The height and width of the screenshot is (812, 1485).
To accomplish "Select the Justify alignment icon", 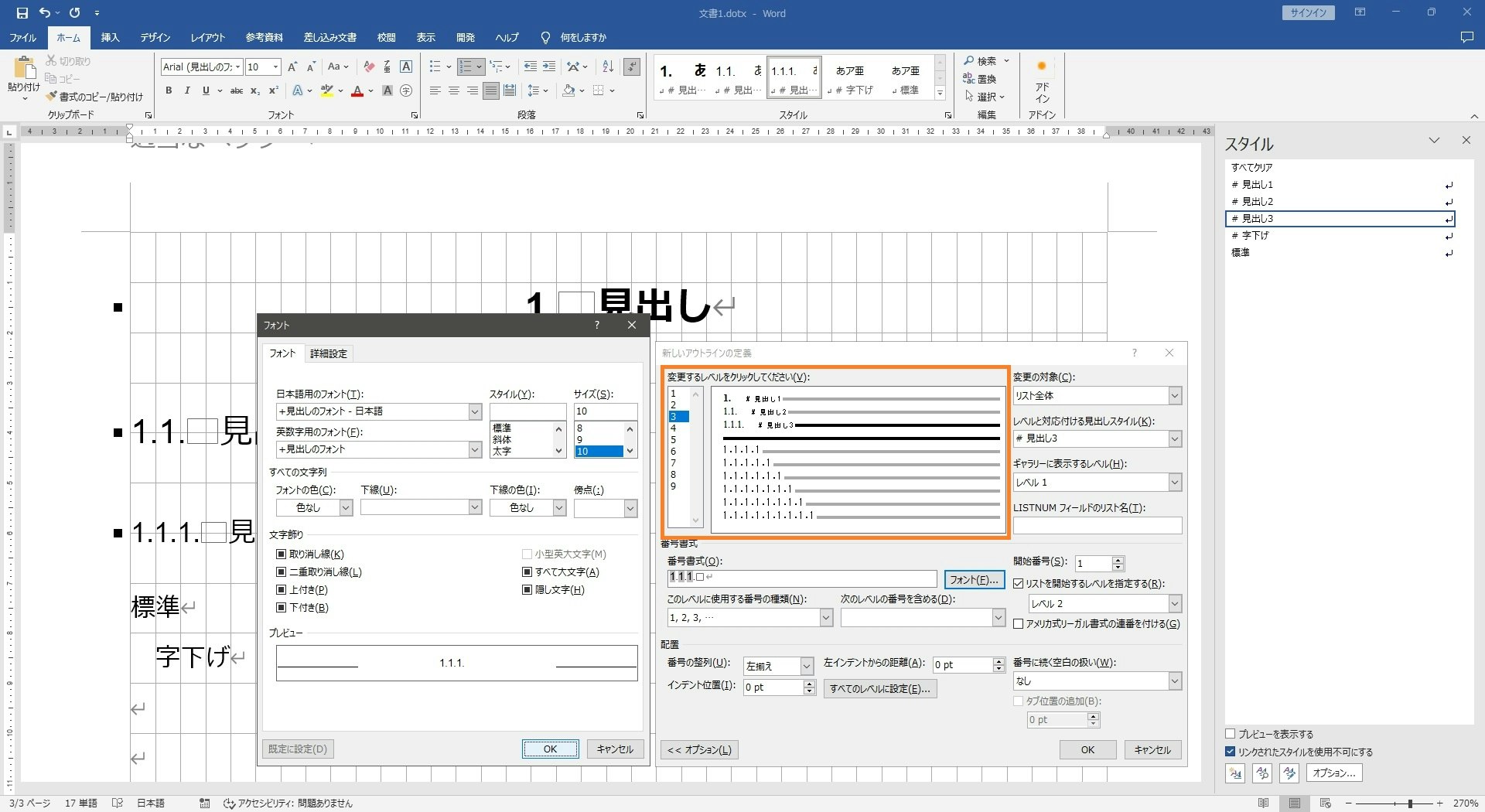I will [491, 90].
